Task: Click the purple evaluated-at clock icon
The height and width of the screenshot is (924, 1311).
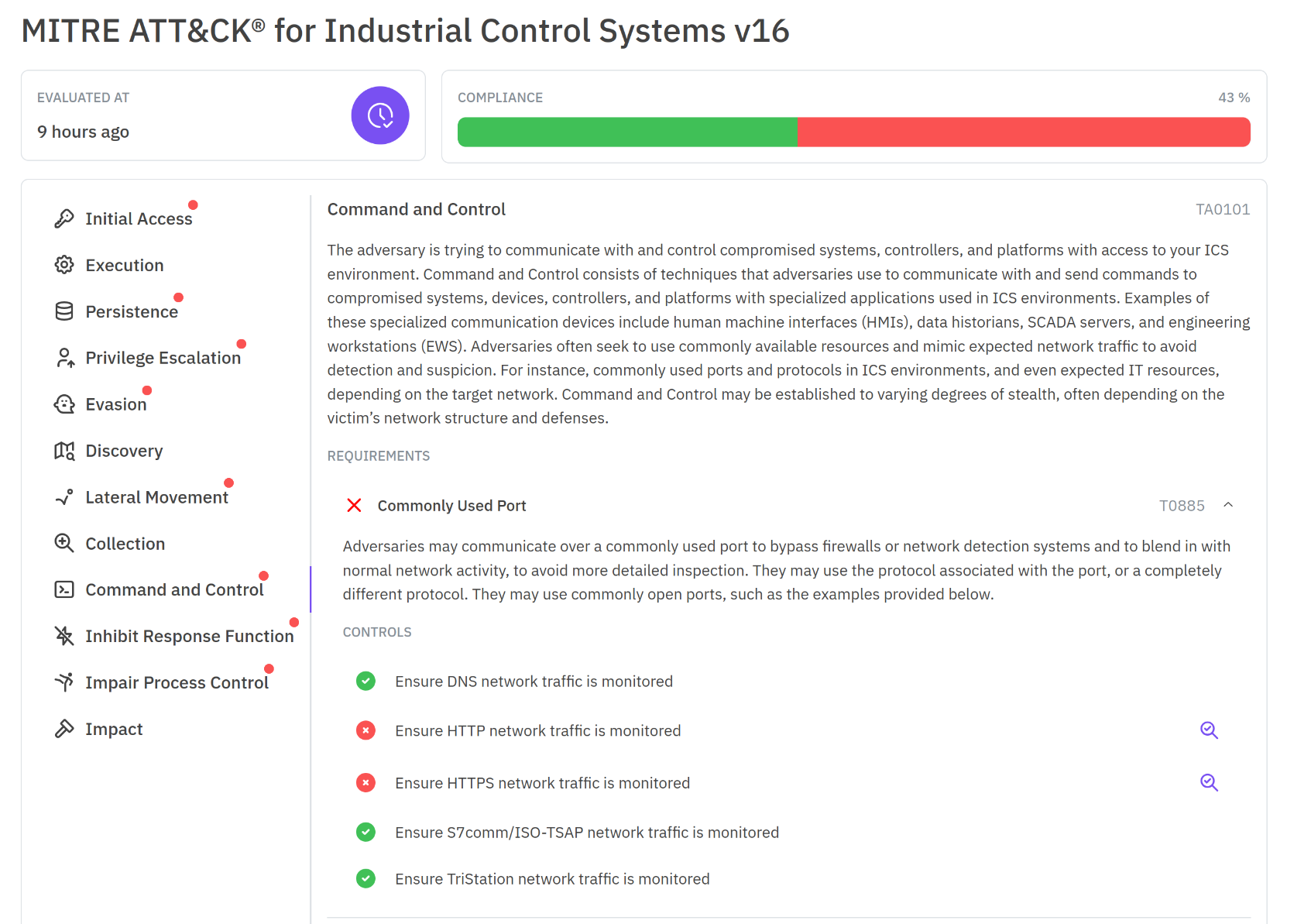Action: (380, 115)
